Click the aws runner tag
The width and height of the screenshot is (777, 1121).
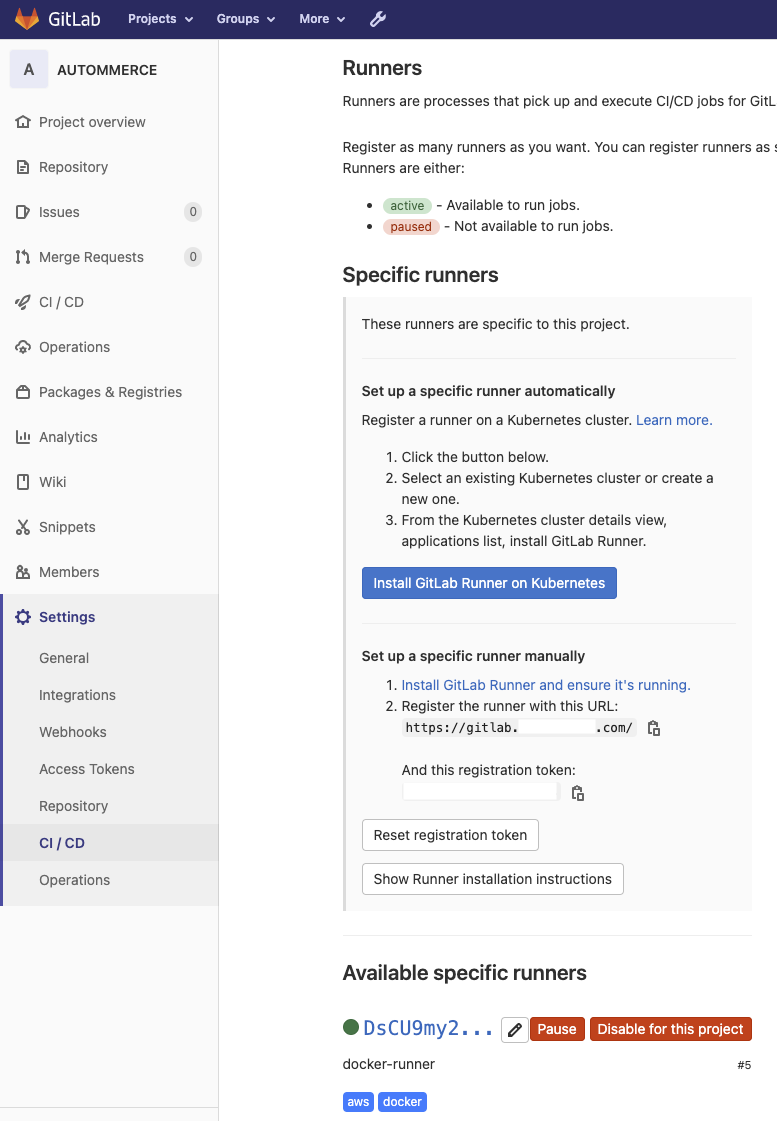[x=358, y=1102]
